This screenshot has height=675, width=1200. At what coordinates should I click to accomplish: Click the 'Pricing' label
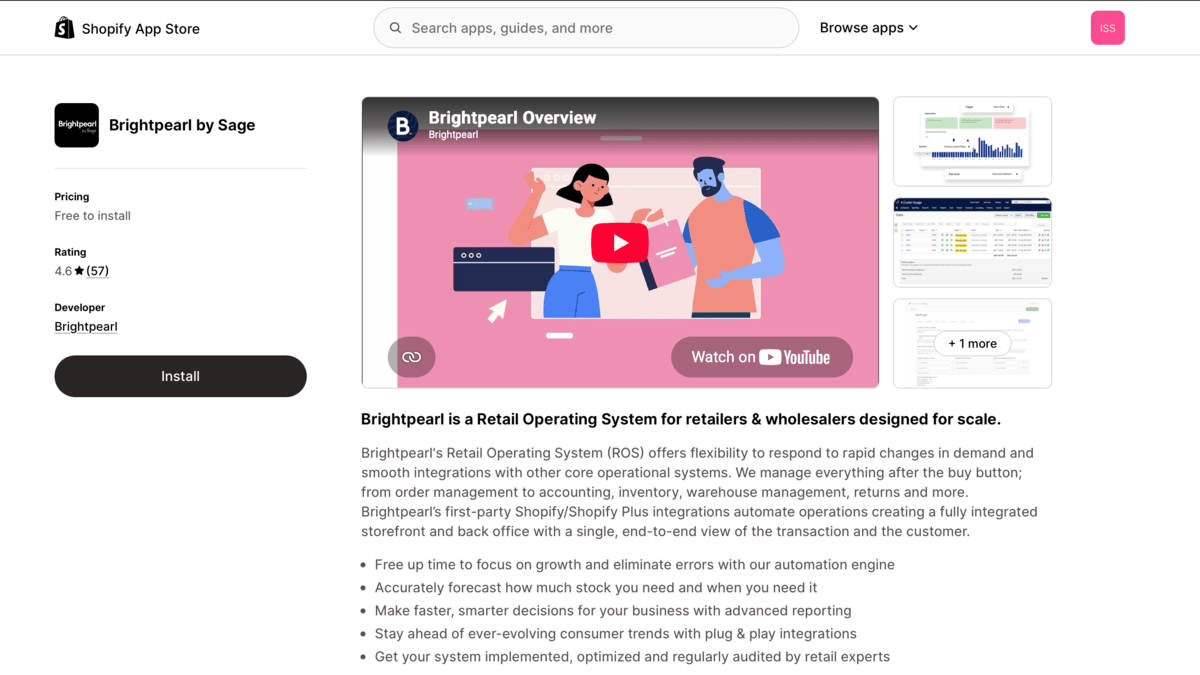point(72,197)
